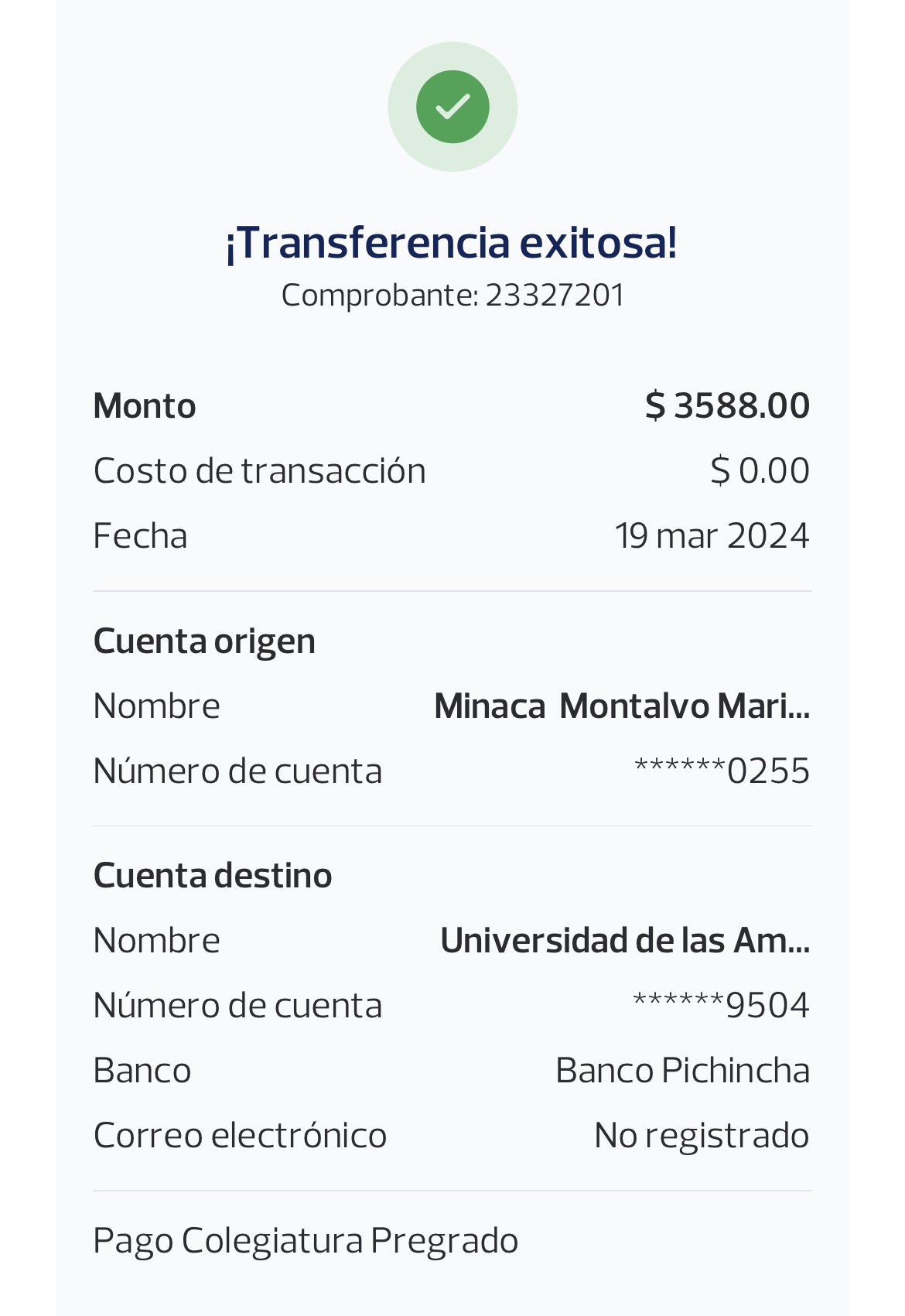Select the Banco Pichincha value
The image size is (905, 1316).
coord(682,1071)
